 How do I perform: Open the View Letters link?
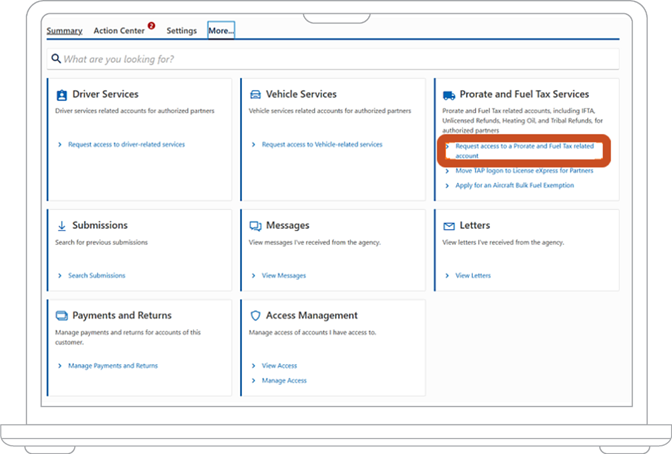pos(473,276)
